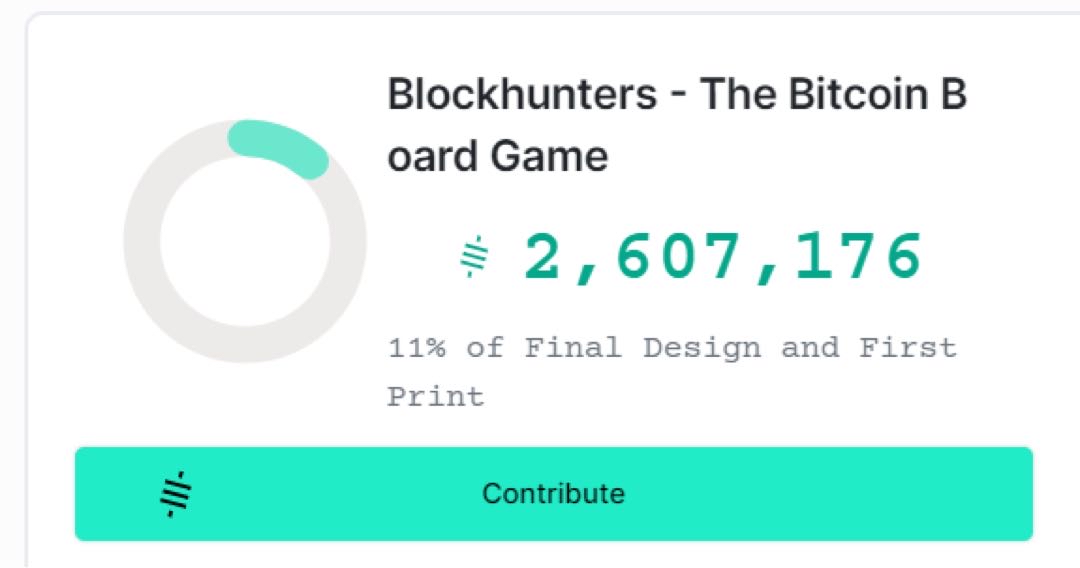The height and width of the screenshot is (568, 1080).
Task: Click the word "Blockhunters" in the heading
Action: pos(522,96)
